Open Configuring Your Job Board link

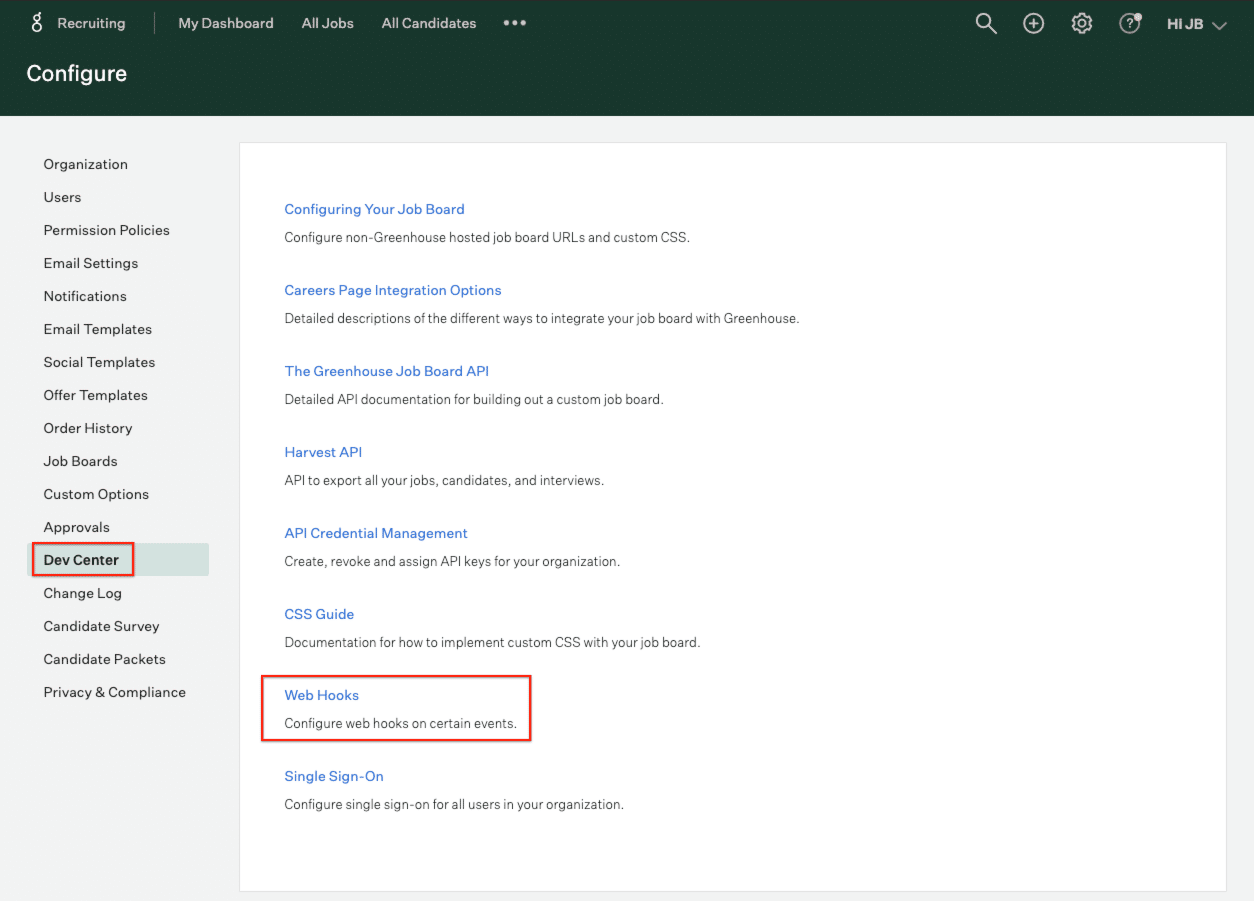pos(375,209)
